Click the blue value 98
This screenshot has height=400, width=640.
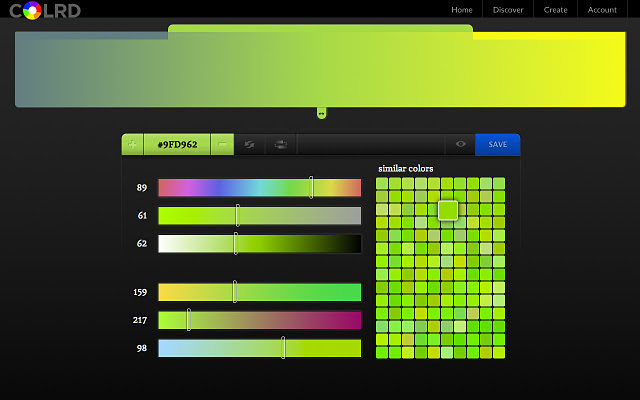(142, 348)
